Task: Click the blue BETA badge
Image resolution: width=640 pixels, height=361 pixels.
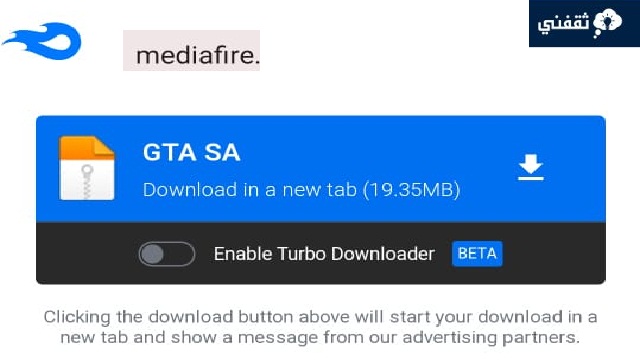Action: pos(477,254)
